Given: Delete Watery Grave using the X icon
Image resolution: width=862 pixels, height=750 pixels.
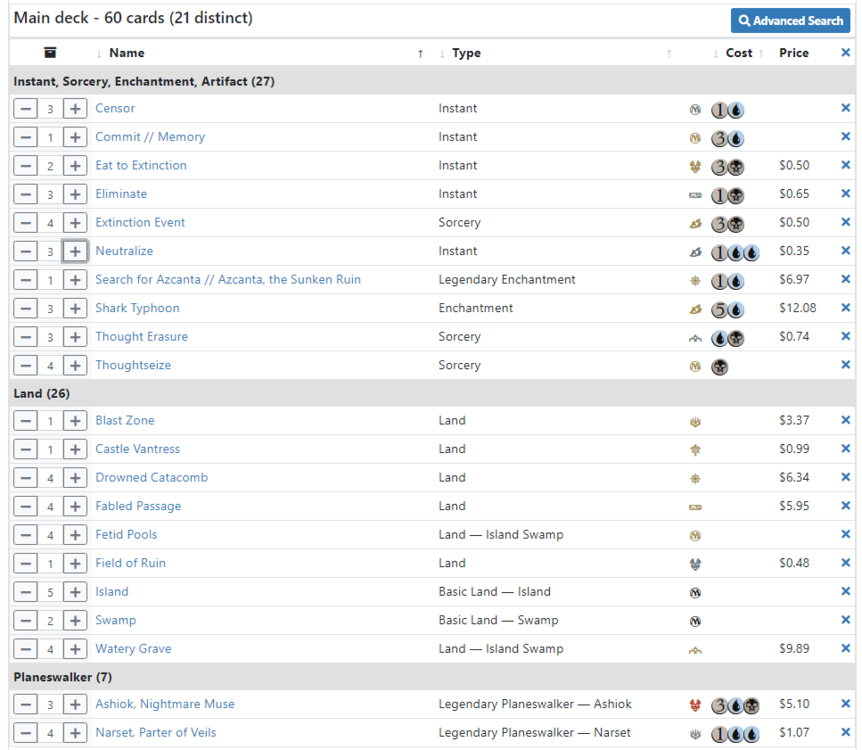Looking at the screenshot, I should coord(845,649).
